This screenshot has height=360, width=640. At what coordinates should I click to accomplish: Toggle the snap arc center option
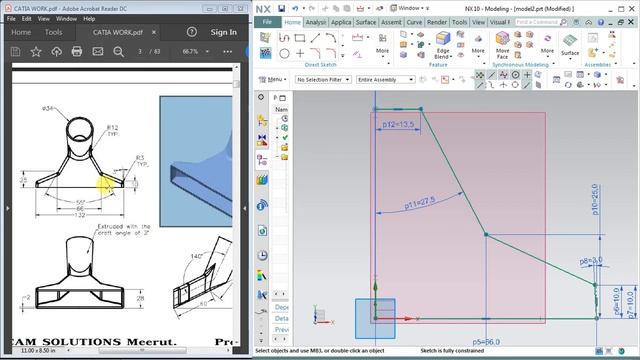(516, 75)
